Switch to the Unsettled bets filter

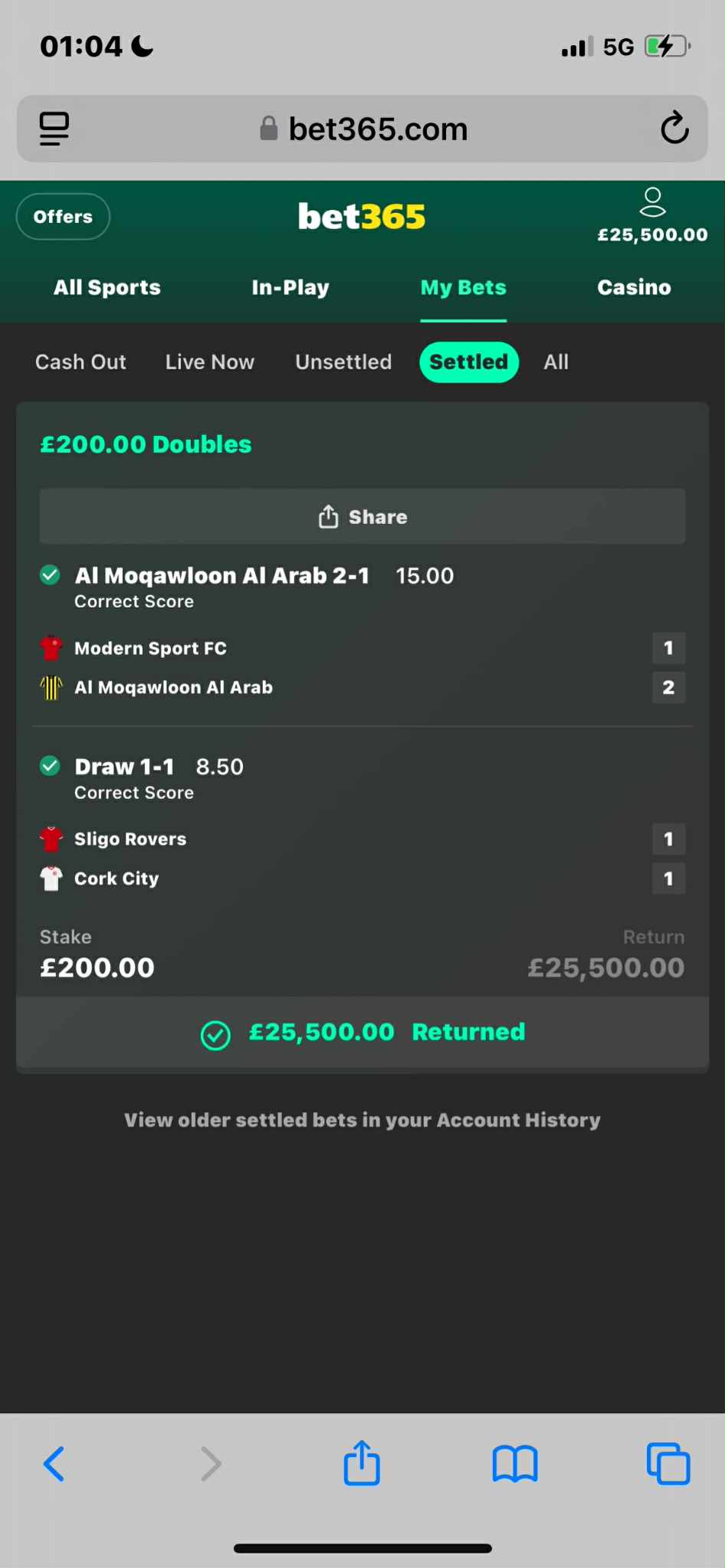click(x=343, y=362)
